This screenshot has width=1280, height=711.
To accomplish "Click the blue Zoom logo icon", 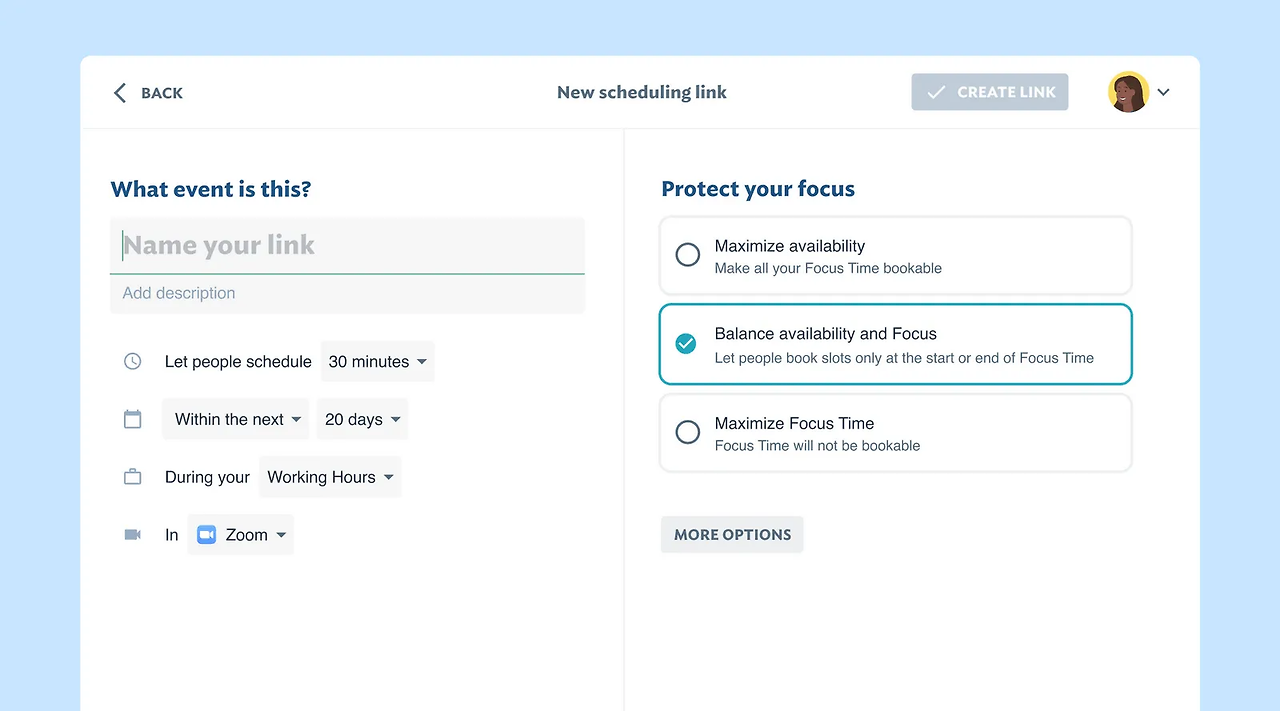I will [x=207, y=535].
